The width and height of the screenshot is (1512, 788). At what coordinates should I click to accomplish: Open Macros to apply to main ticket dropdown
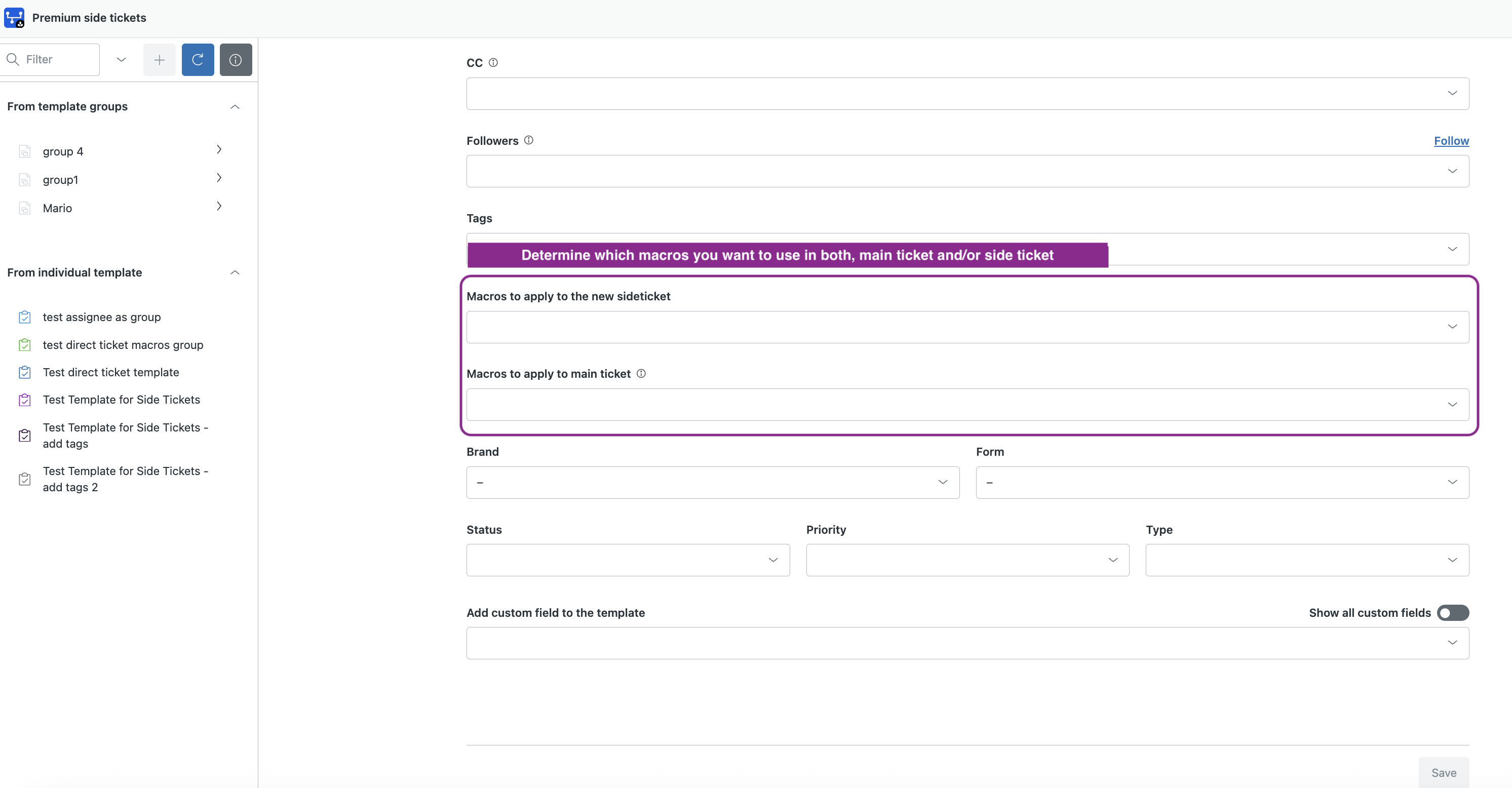pos(967,404)
